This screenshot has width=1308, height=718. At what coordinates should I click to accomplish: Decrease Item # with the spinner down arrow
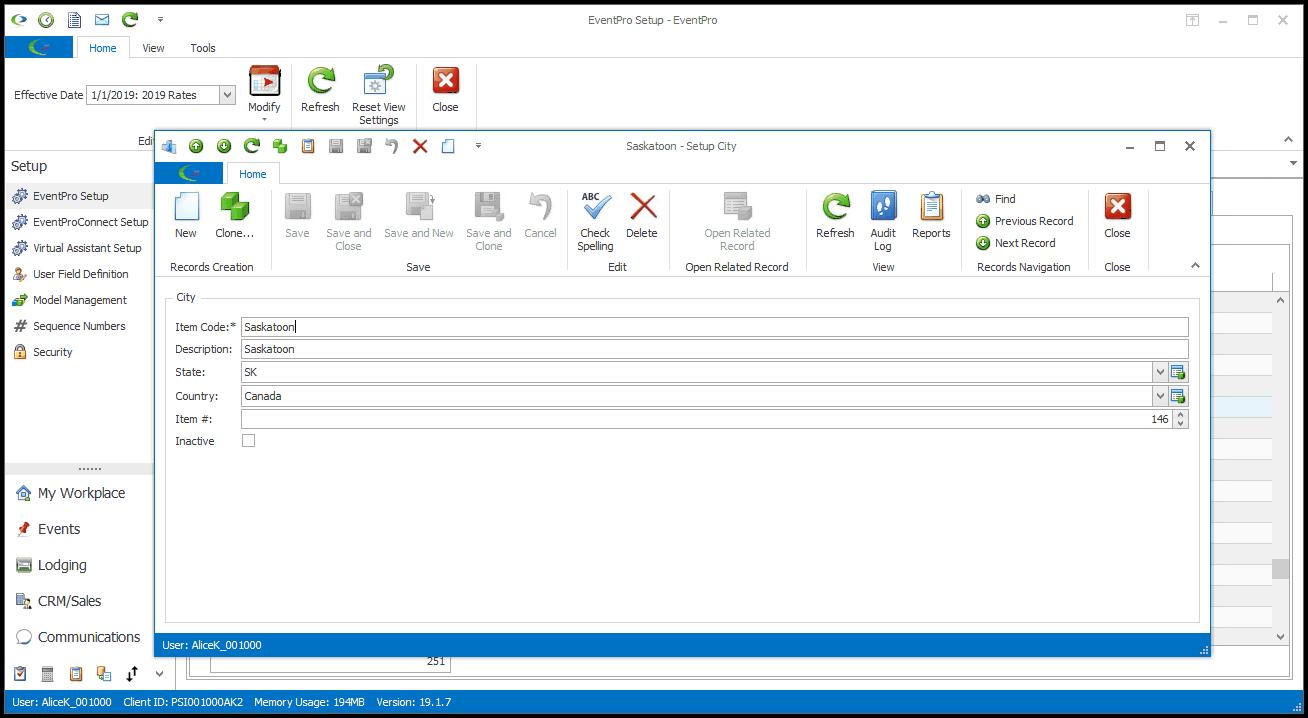1181,424
